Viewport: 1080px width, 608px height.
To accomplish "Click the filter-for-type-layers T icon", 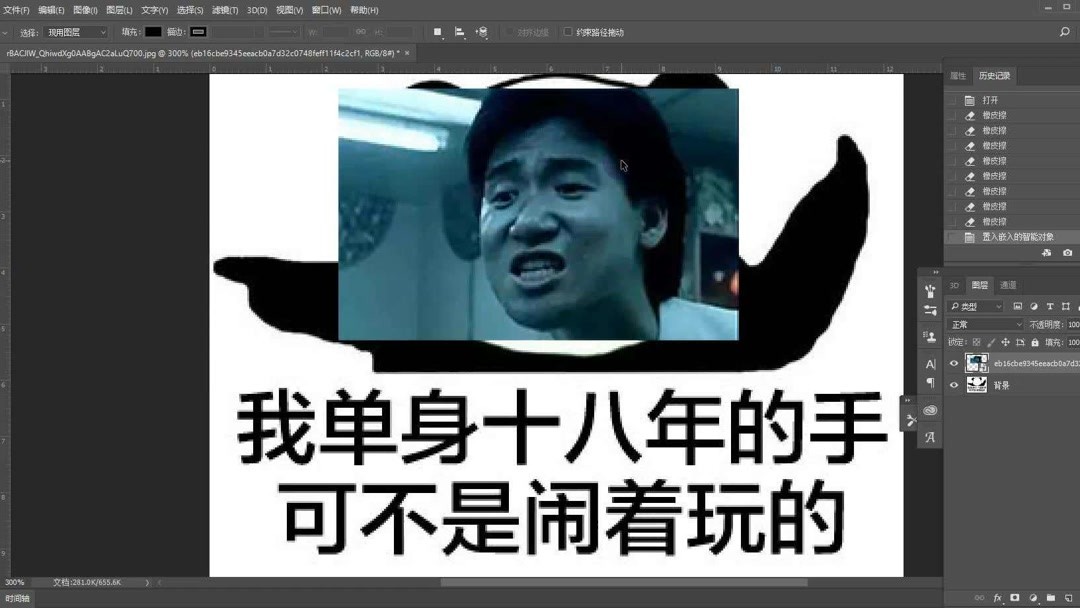I will point(1050,306).
